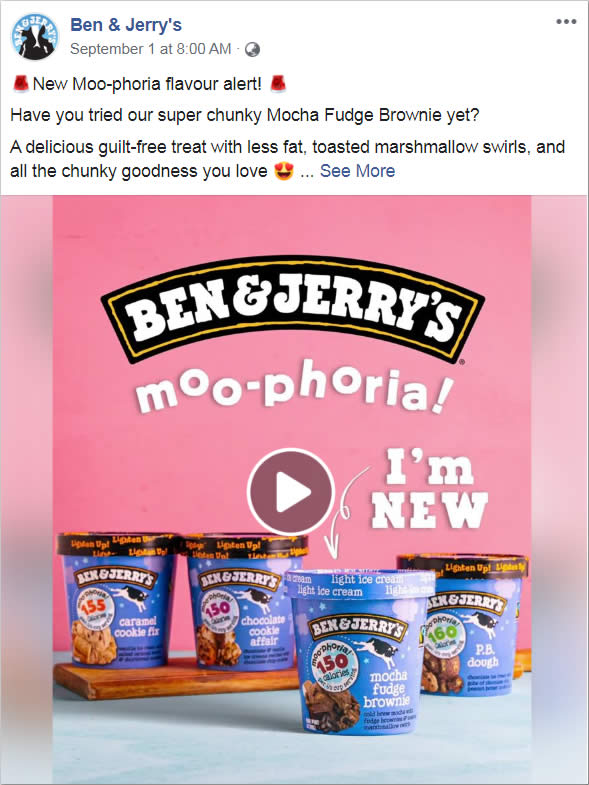
Task: Click the first siren emoji before New
Action: 21,84
